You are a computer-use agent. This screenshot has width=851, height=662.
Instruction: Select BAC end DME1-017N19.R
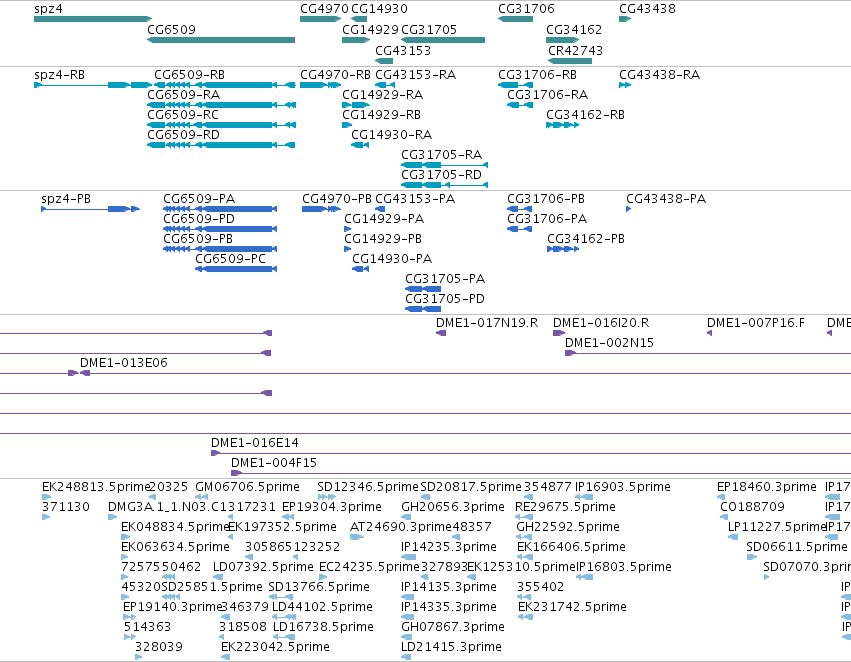coord(441,333)
